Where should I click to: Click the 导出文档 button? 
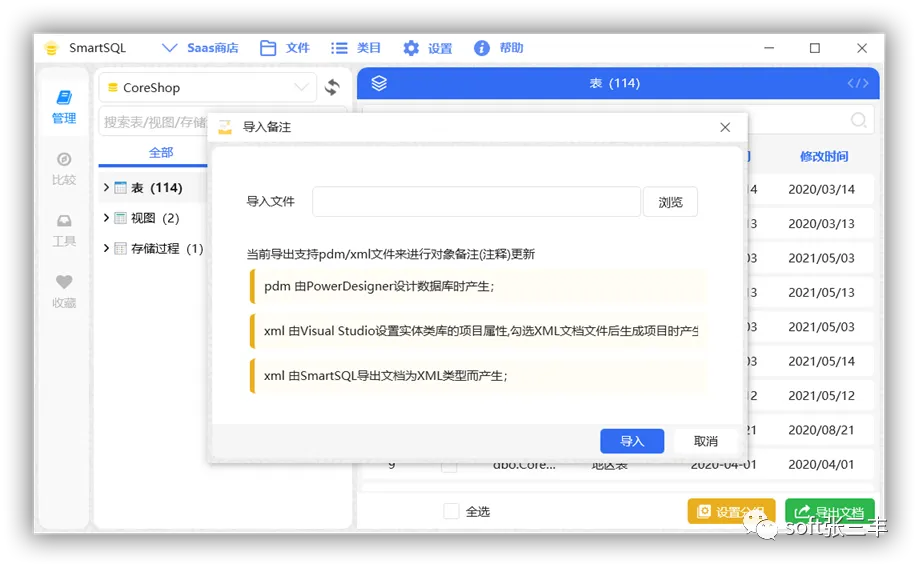pyautogui.click(x=830, y=512)
